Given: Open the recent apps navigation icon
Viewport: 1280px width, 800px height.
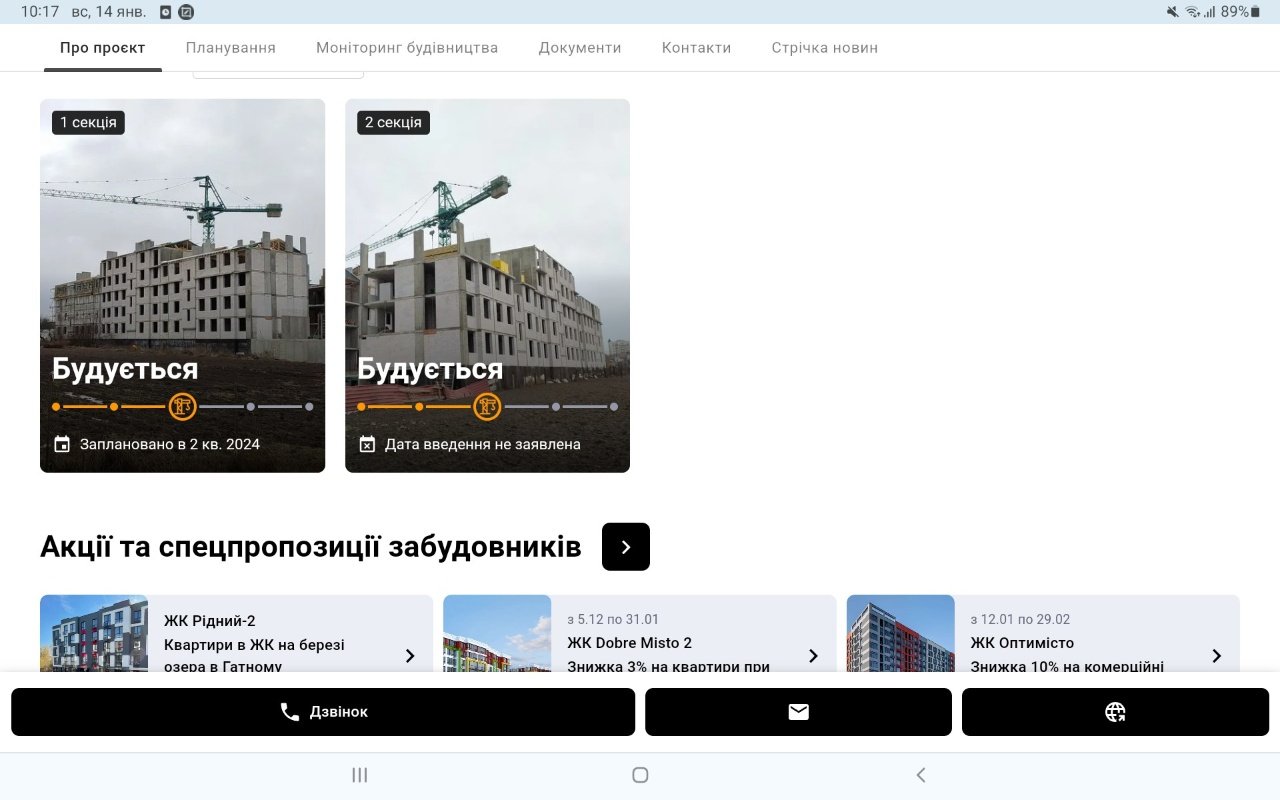Looking at the screenshot, I should (360, 775).
